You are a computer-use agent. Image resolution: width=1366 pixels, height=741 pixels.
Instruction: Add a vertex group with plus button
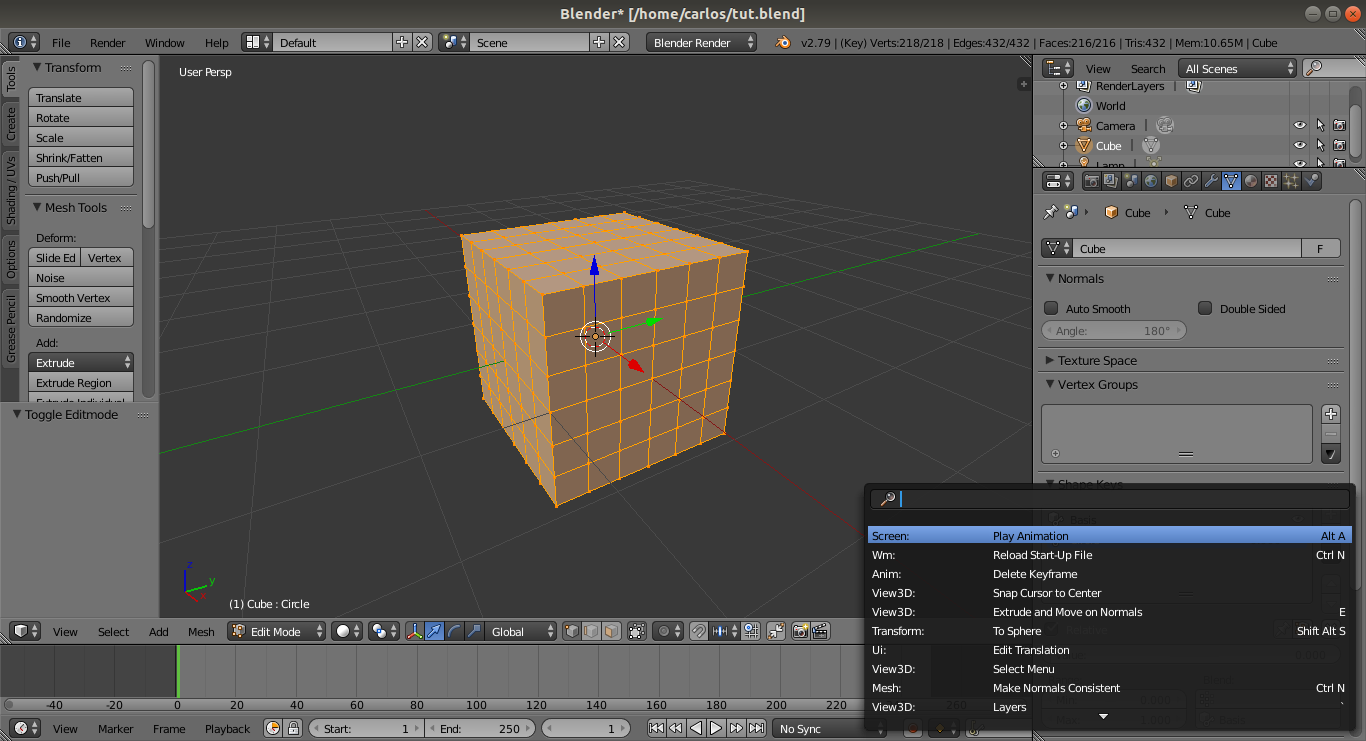click(x=1331, y=413)
